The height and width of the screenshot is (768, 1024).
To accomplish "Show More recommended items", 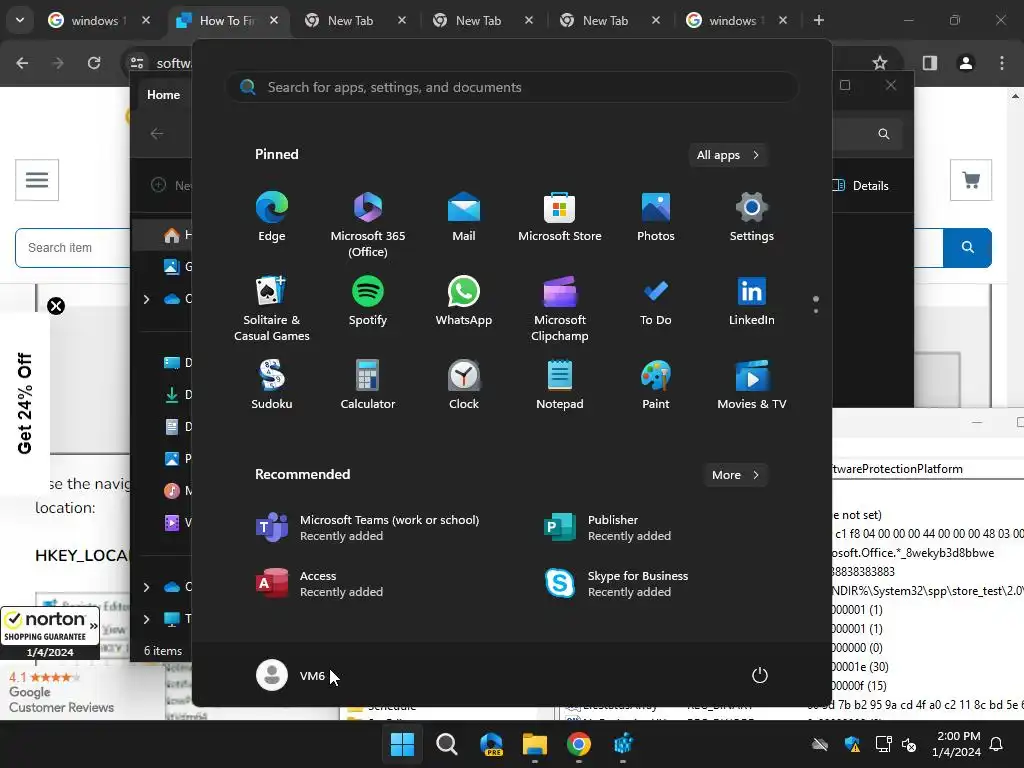I will pyautogui.click(x=735, y=475).
